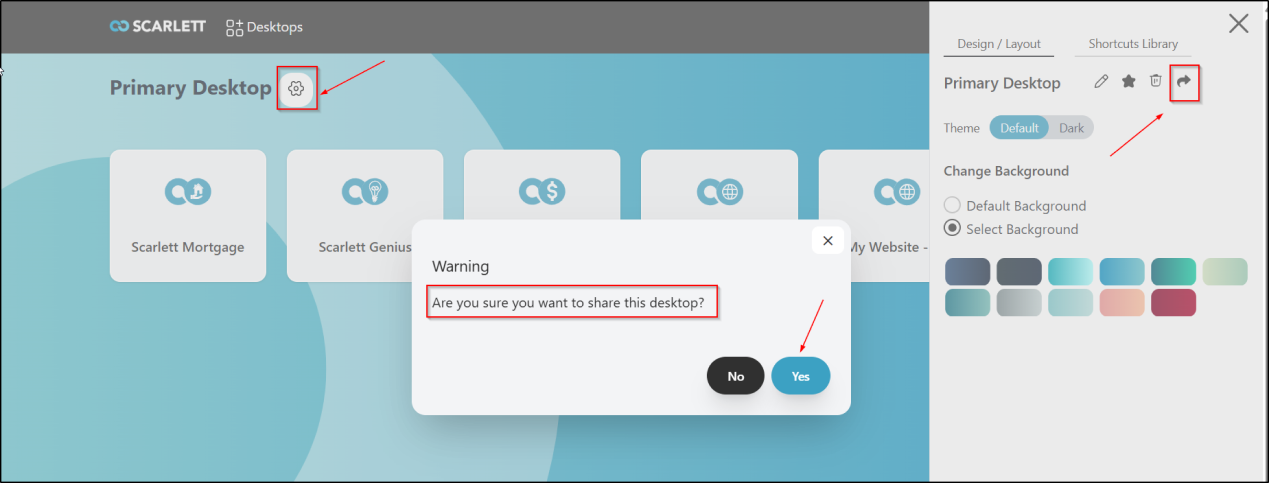Open the Desktops menu in header
Viewport: 1269px width, 483px height.
[x=264, y=27]
